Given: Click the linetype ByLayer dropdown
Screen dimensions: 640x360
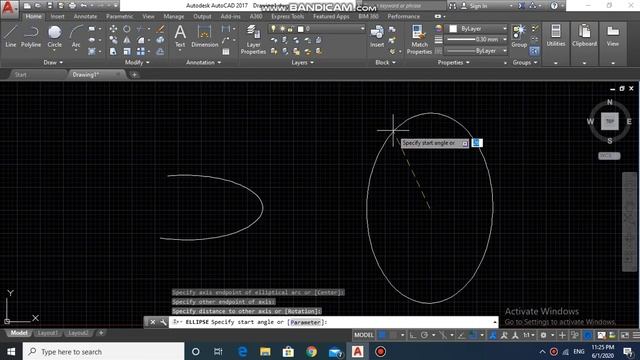Looking at the screenshot, I should tap(476, 51).
